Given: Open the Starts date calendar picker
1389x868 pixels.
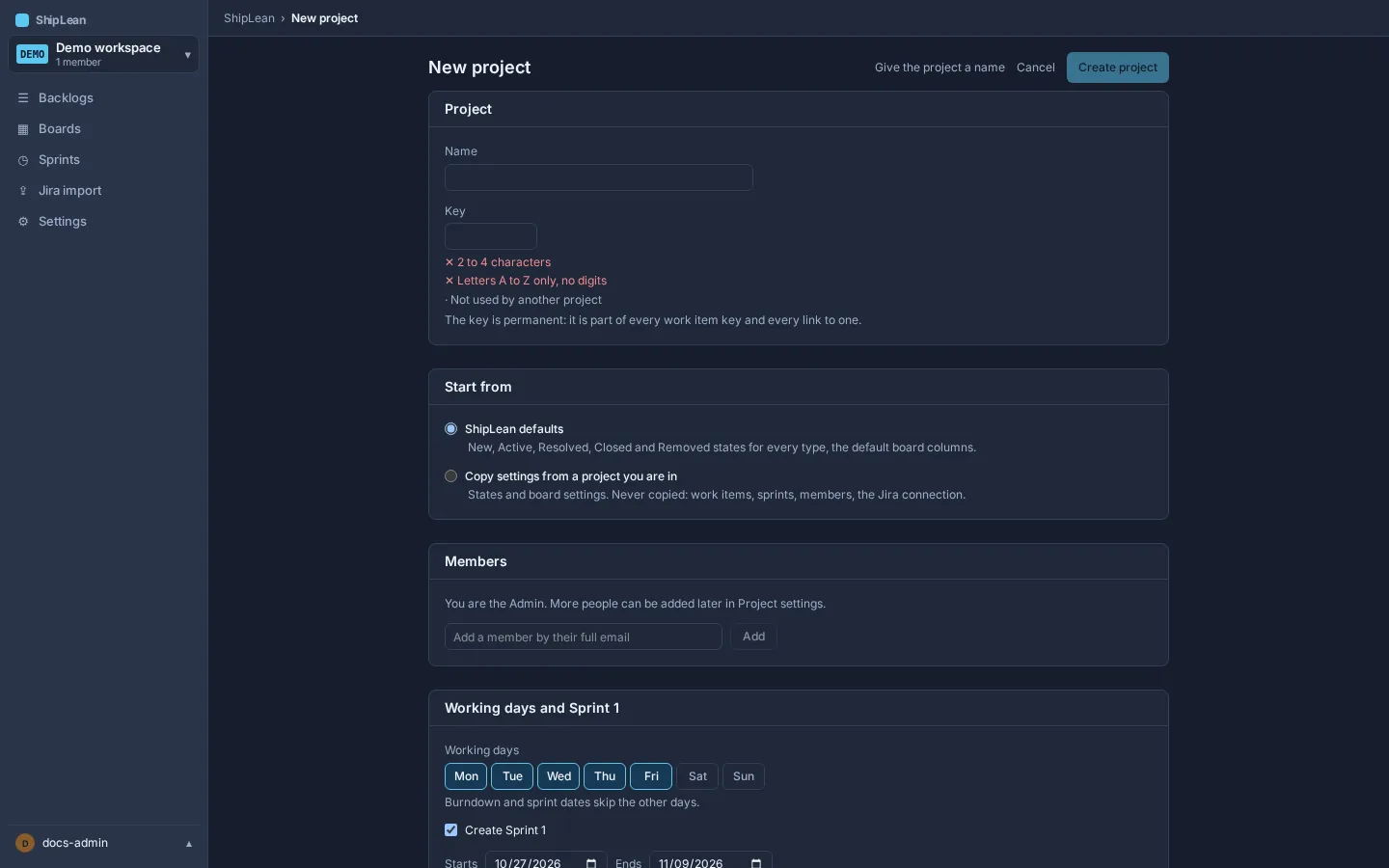Looking at the screenshot, I should coord(591,863).
